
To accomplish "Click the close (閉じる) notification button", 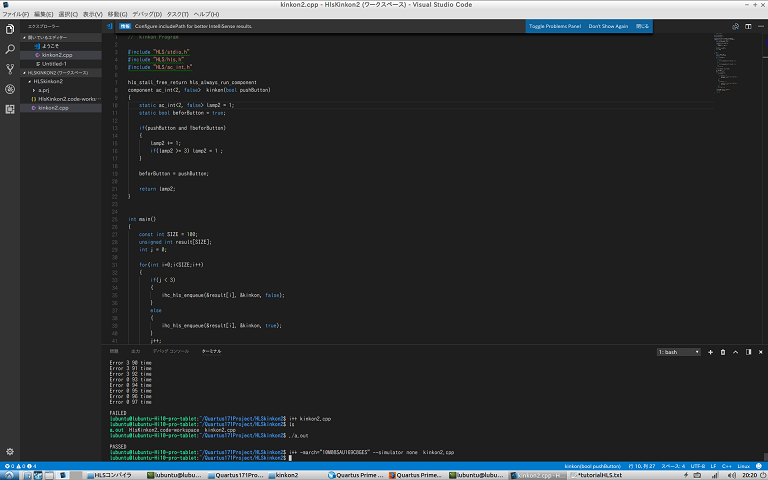I will [x=642, y=26].
